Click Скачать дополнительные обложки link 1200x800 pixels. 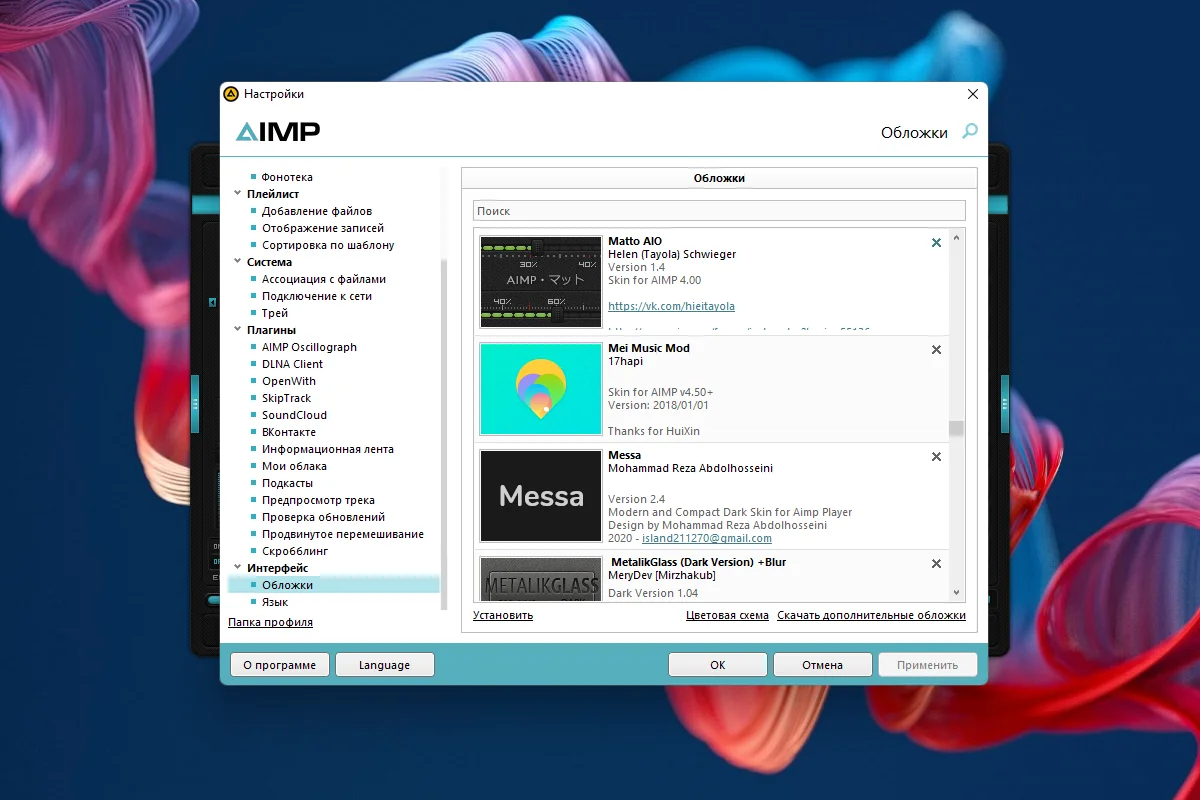pyautogui.click(x=871, y=615)
